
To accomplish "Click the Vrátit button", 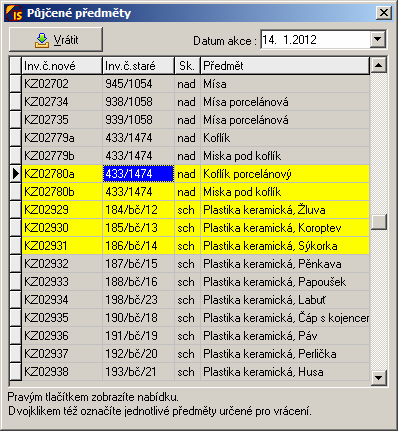I will [x=56, y=40].
